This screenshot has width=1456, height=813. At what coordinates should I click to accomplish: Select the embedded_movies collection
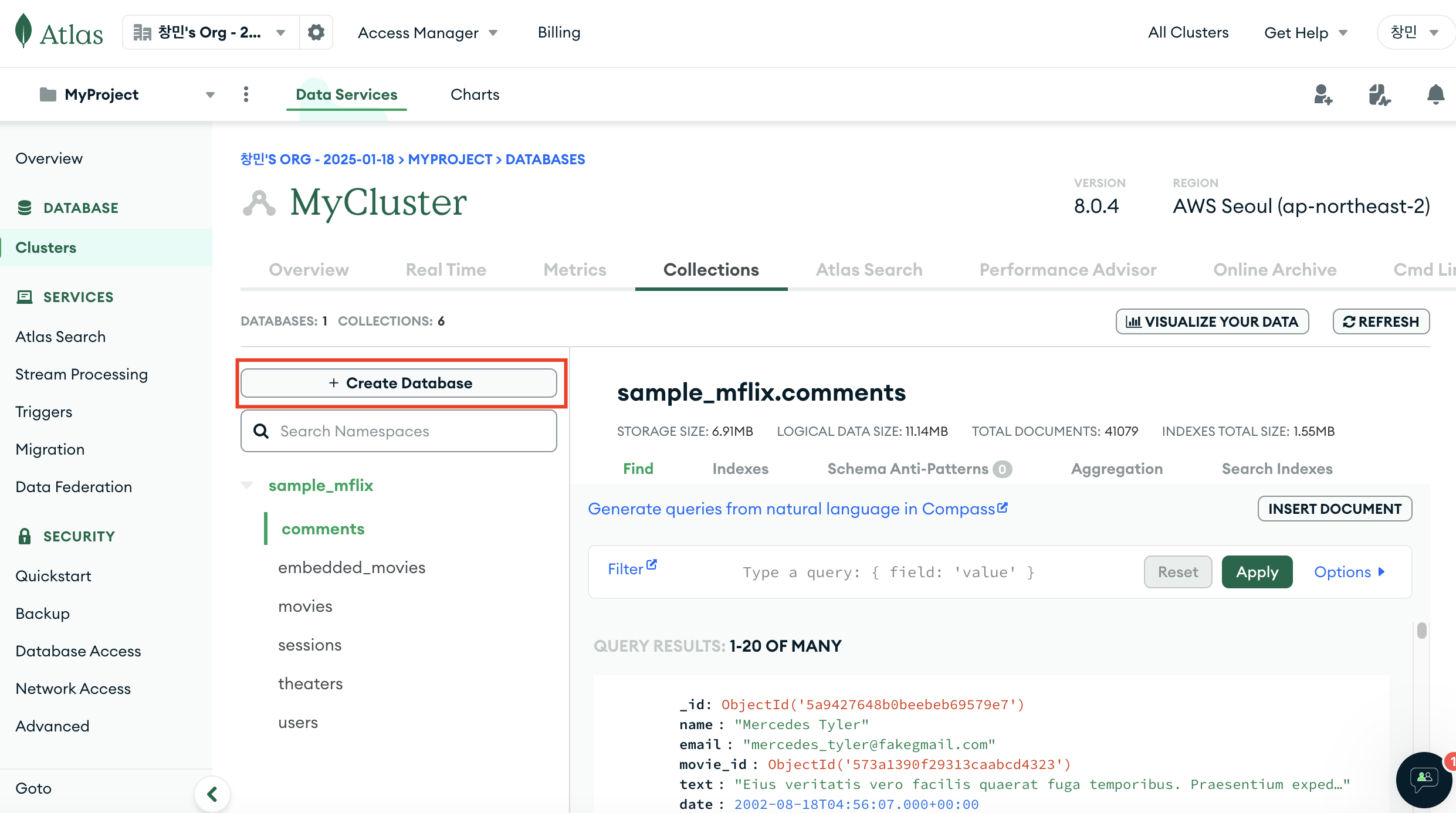(351, 567)
